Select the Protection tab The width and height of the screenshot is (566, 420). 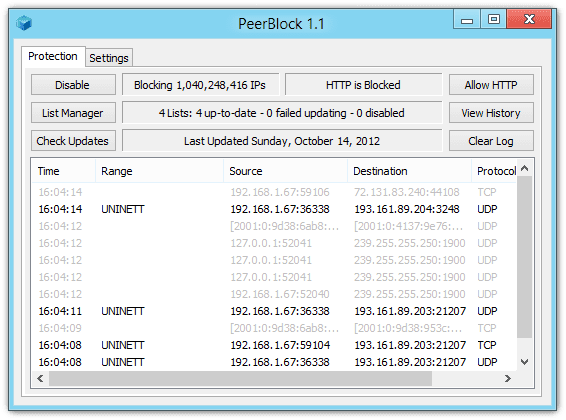pyautogui.click(x=53, y=56)
